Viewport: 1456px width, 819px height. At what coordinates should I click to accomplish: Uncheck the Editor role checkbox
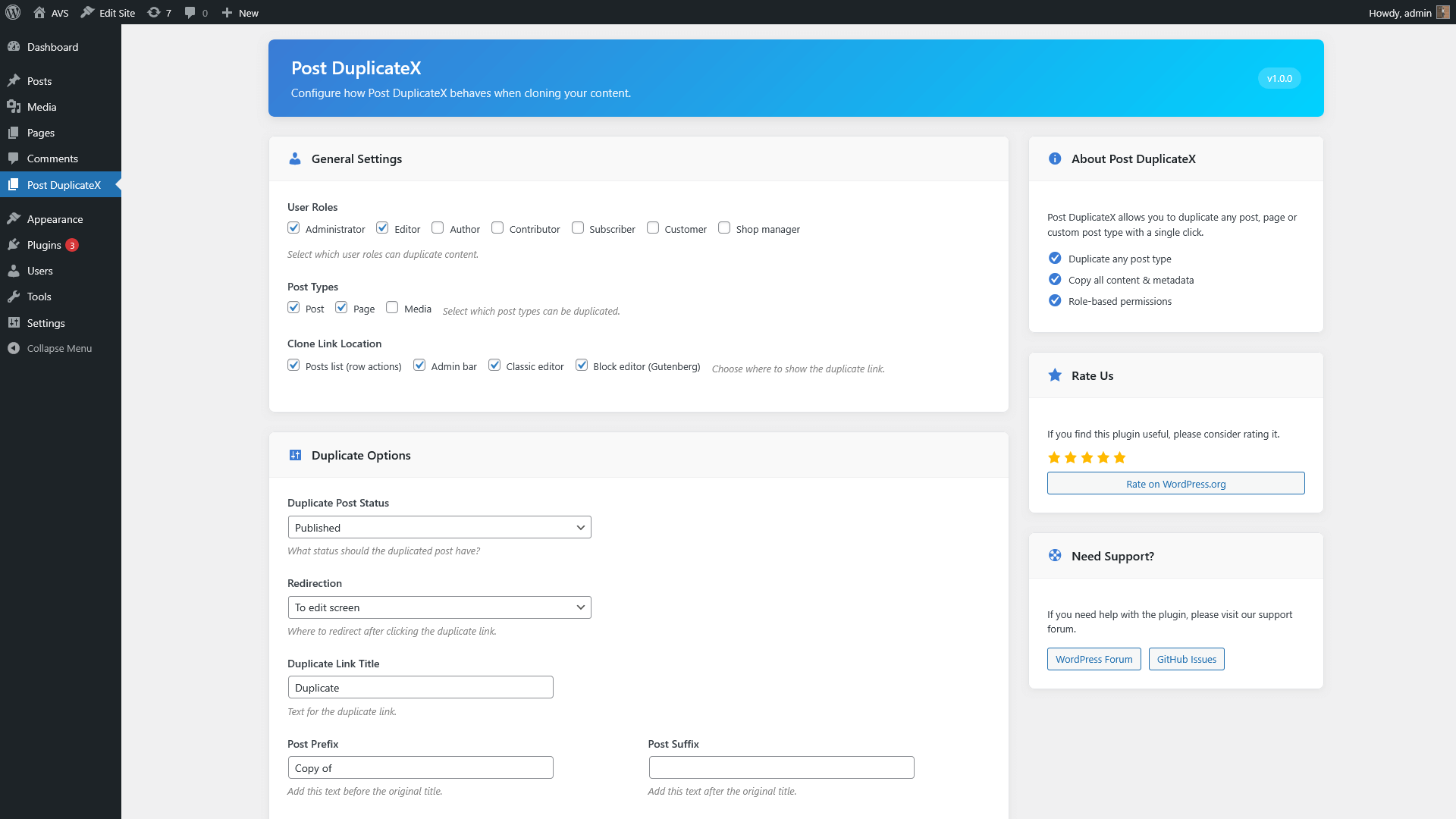tap(383, 227)
